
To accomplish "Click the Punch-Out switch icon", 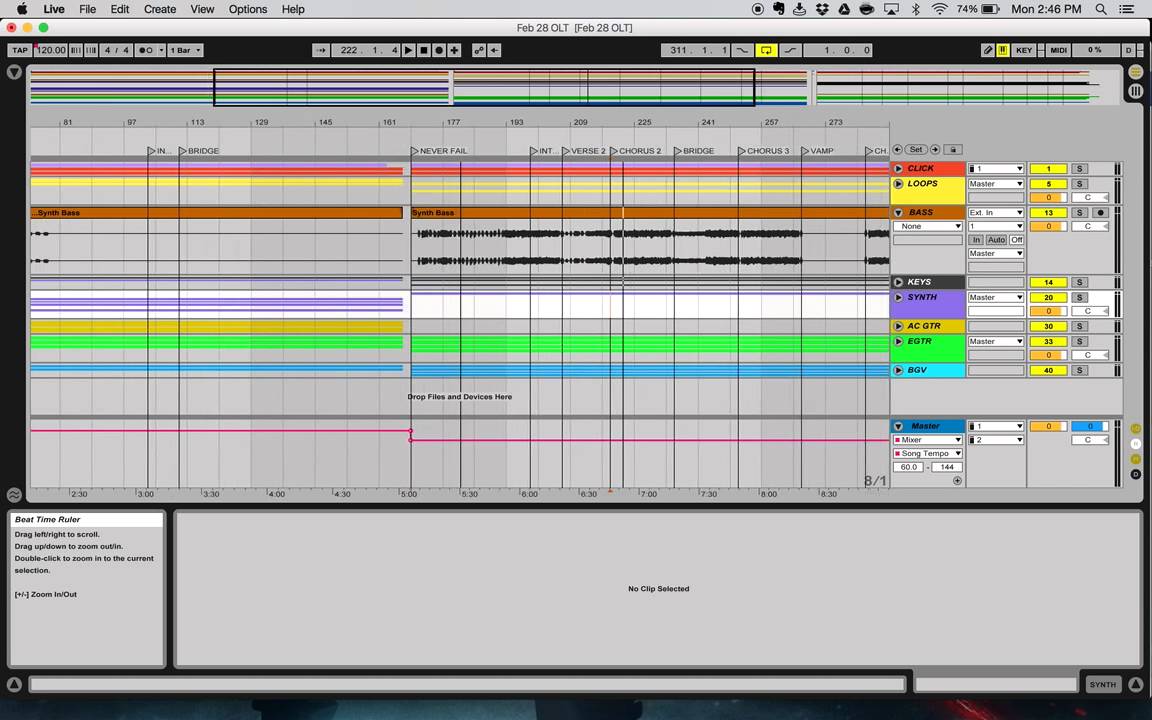I will click(x=790, y=50).
